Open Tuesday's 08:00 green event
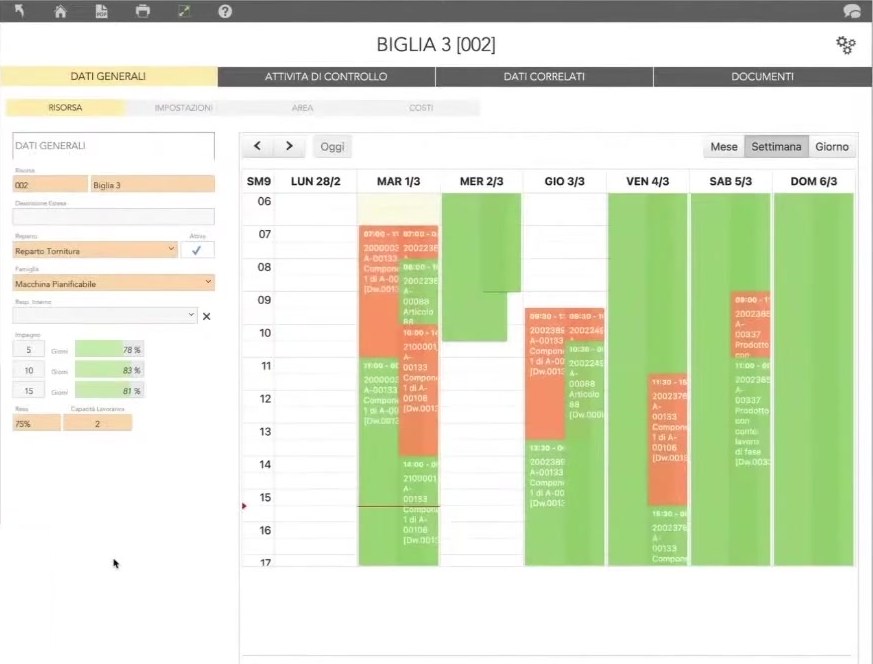The image size is (873, 664). pyautogui.click(x=420, y=293)
